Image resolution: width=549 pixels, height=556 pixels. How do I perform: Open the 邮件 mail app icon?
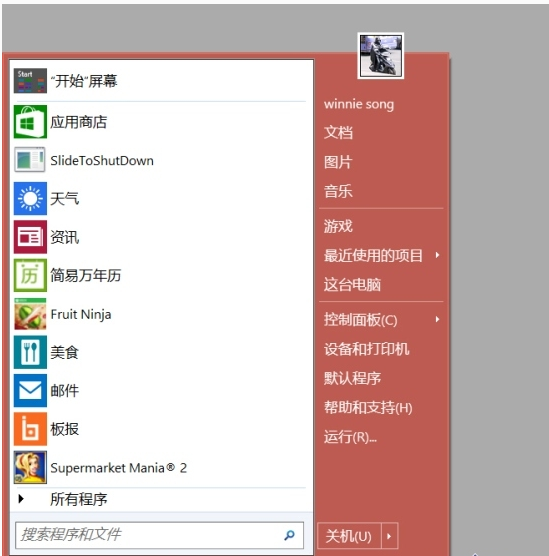(30, 390)
